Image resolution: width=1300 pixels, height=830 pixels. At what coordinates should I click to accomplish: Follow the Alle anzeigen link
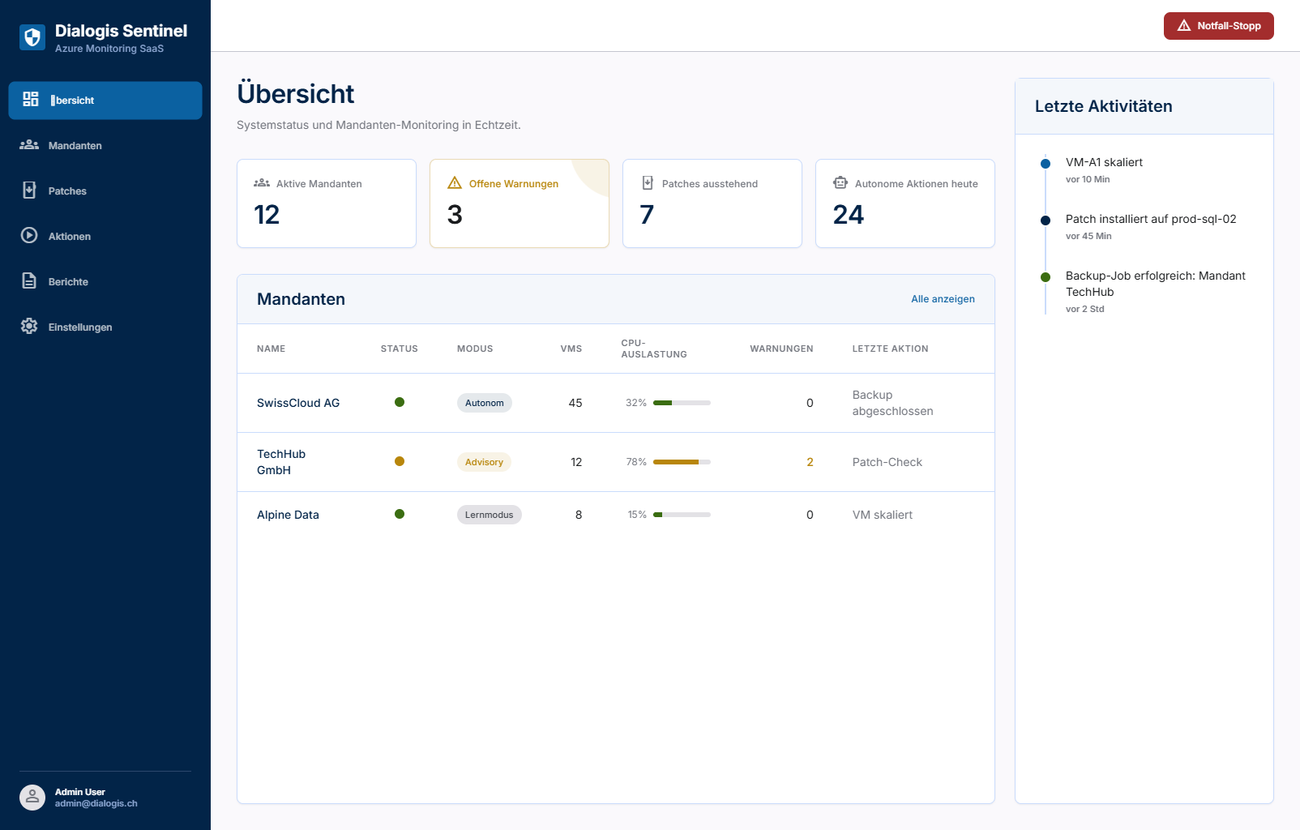[943, 299]
